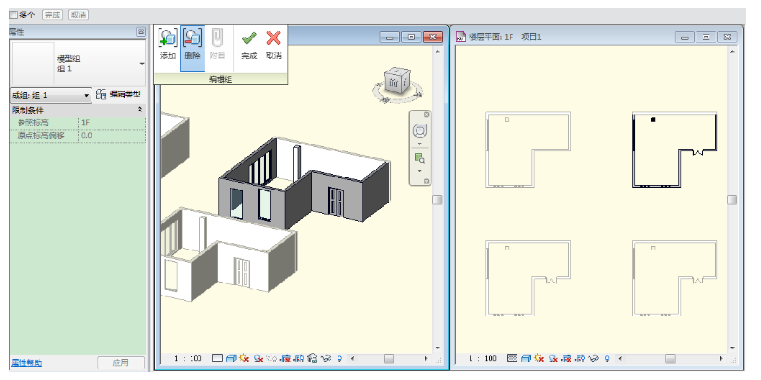Open Rendering dialog icon in 3D view bar
The image size is (761, 380).
tap(272, 359)
